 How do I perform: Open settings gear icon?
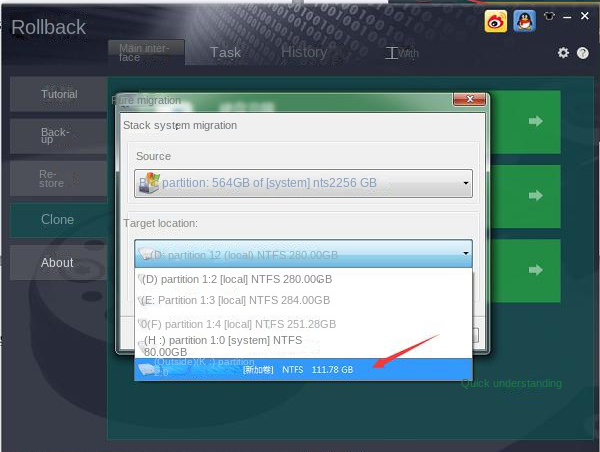click(x=563, y=52)
